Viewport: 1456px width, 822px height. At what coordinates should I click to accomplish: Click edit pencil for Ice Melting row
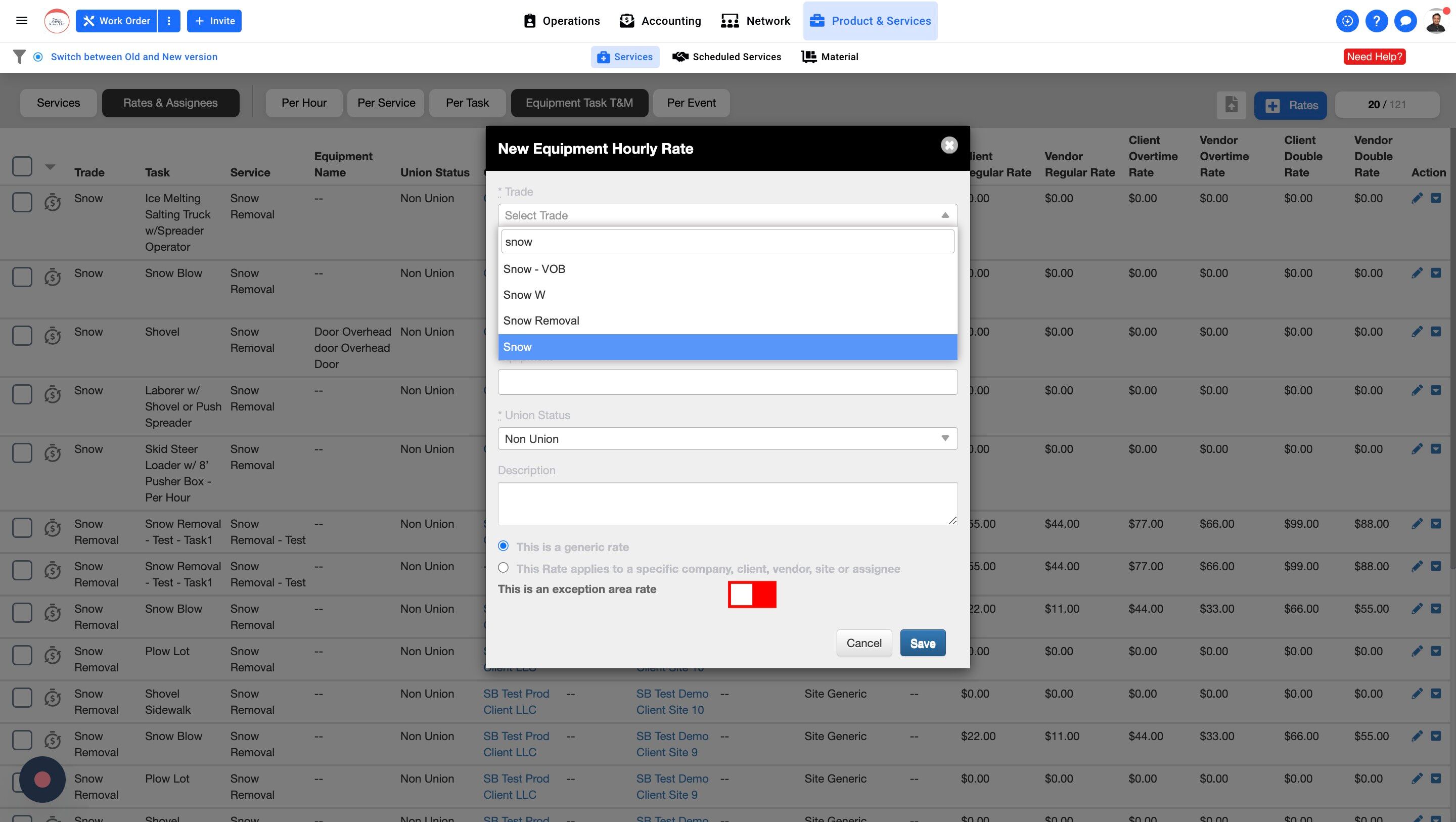[x=1417, y=199]
